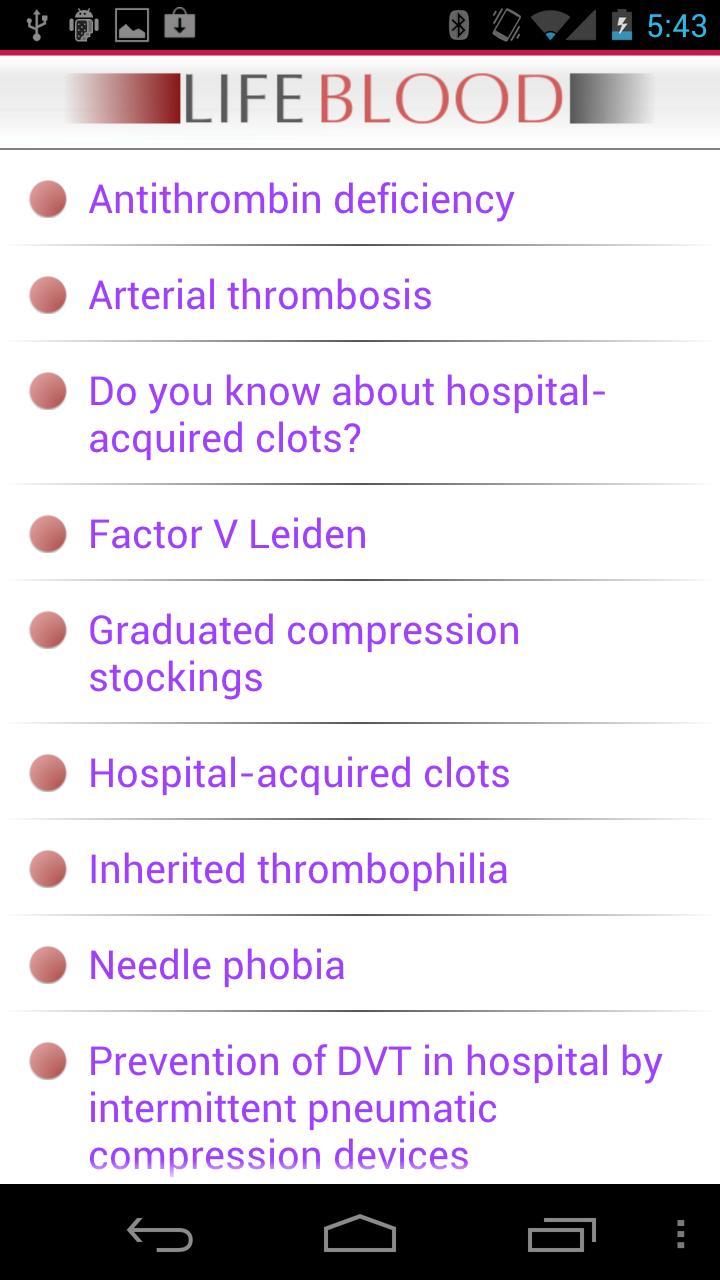
Task: Select the Inherited thrombophilia topic
Action: [298, 869]
